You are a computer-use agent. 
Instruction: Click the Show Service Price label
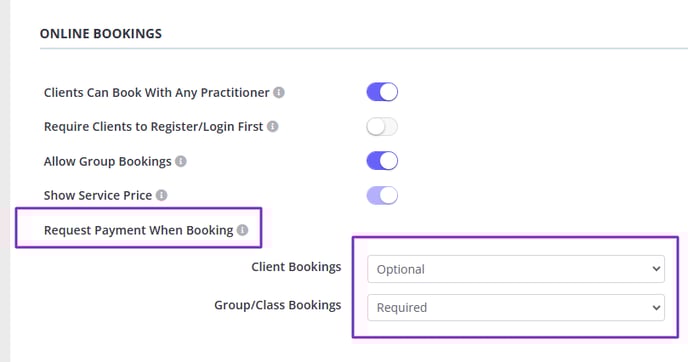tap(98, 195)
